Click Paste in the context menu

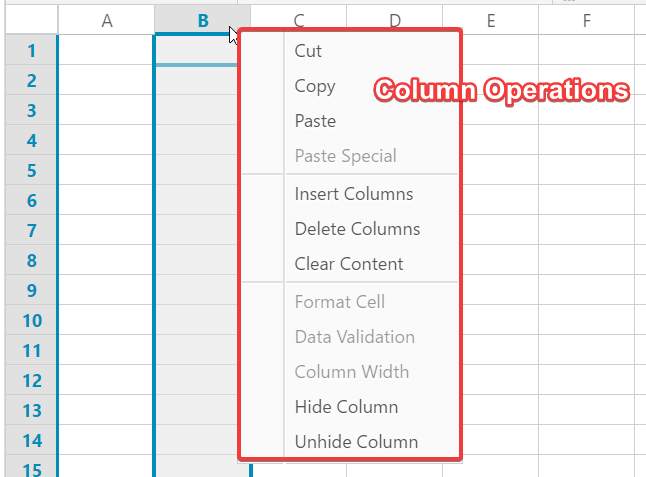(315, 121)
